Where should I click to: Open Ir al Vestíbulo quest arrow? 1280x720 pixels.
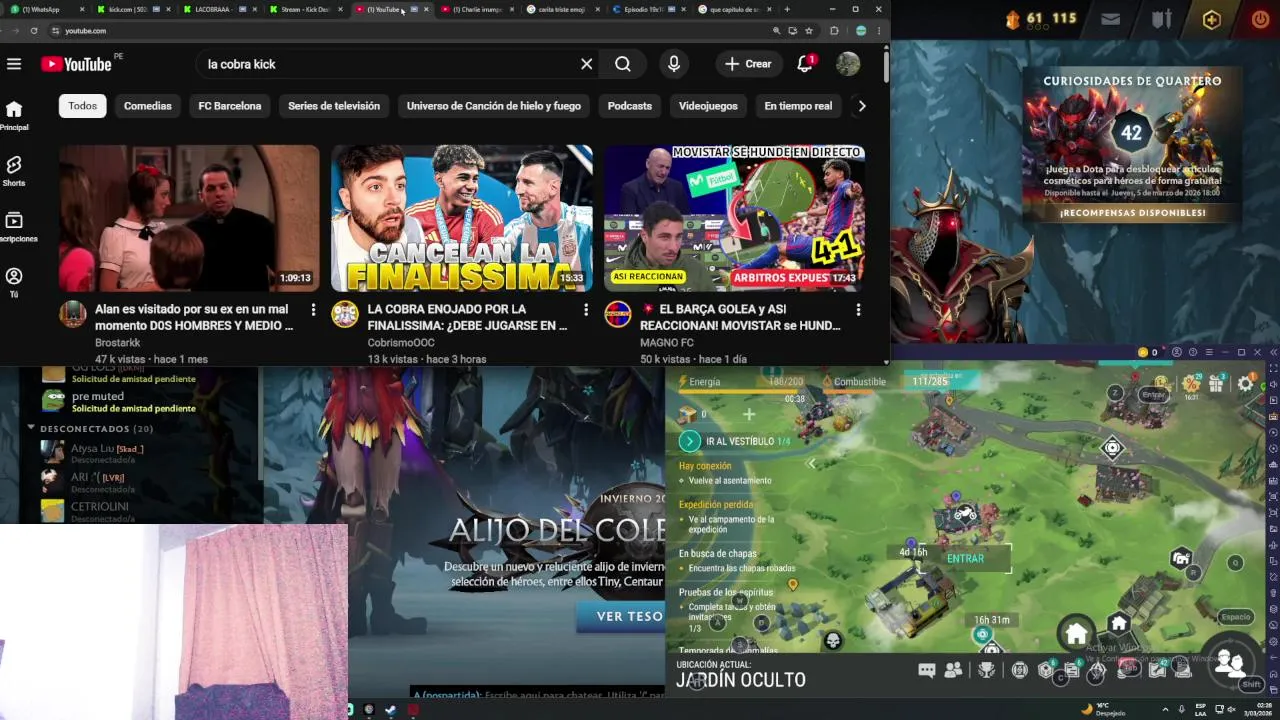[x=689, y=441]
